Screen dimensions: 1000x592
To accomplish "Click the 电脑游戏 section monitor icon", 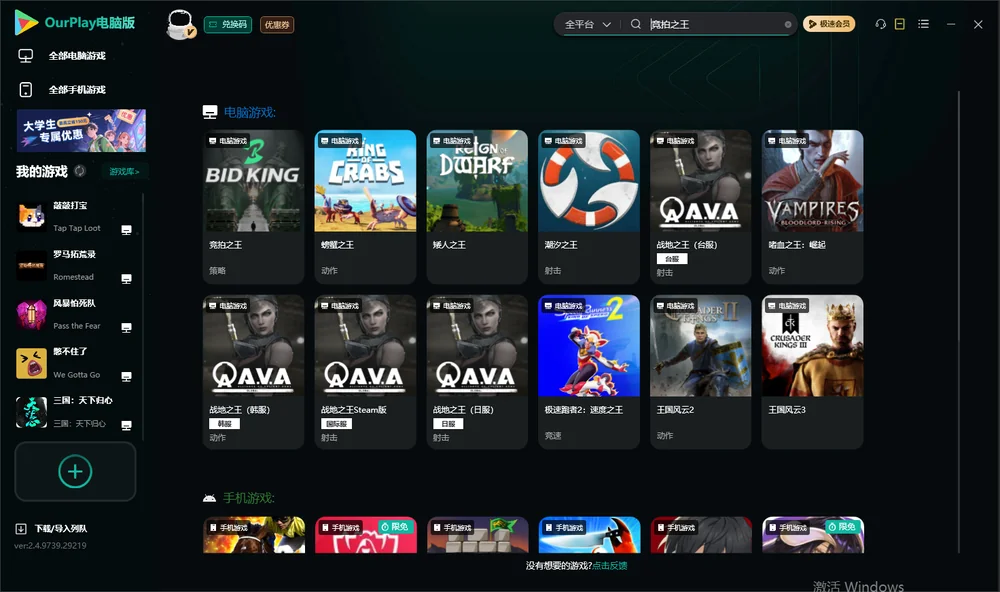I will click(x=210, y=112).
